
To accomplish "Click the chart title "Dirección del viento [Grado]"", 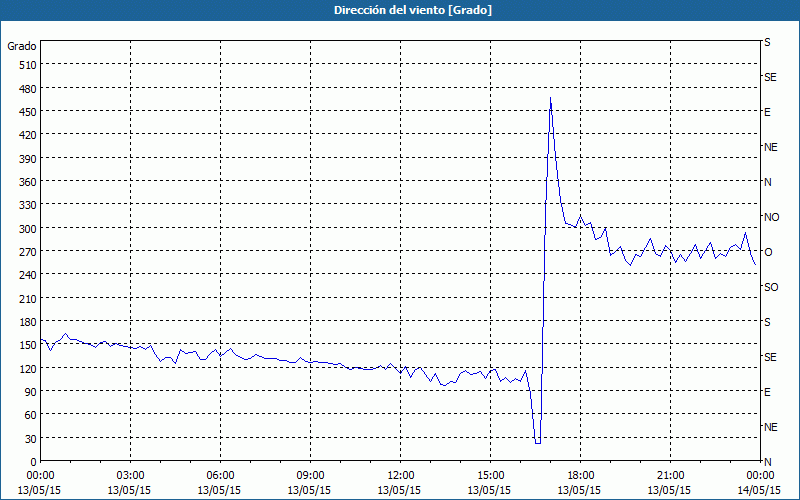I will pyautogui.click(x=413, y=10).
